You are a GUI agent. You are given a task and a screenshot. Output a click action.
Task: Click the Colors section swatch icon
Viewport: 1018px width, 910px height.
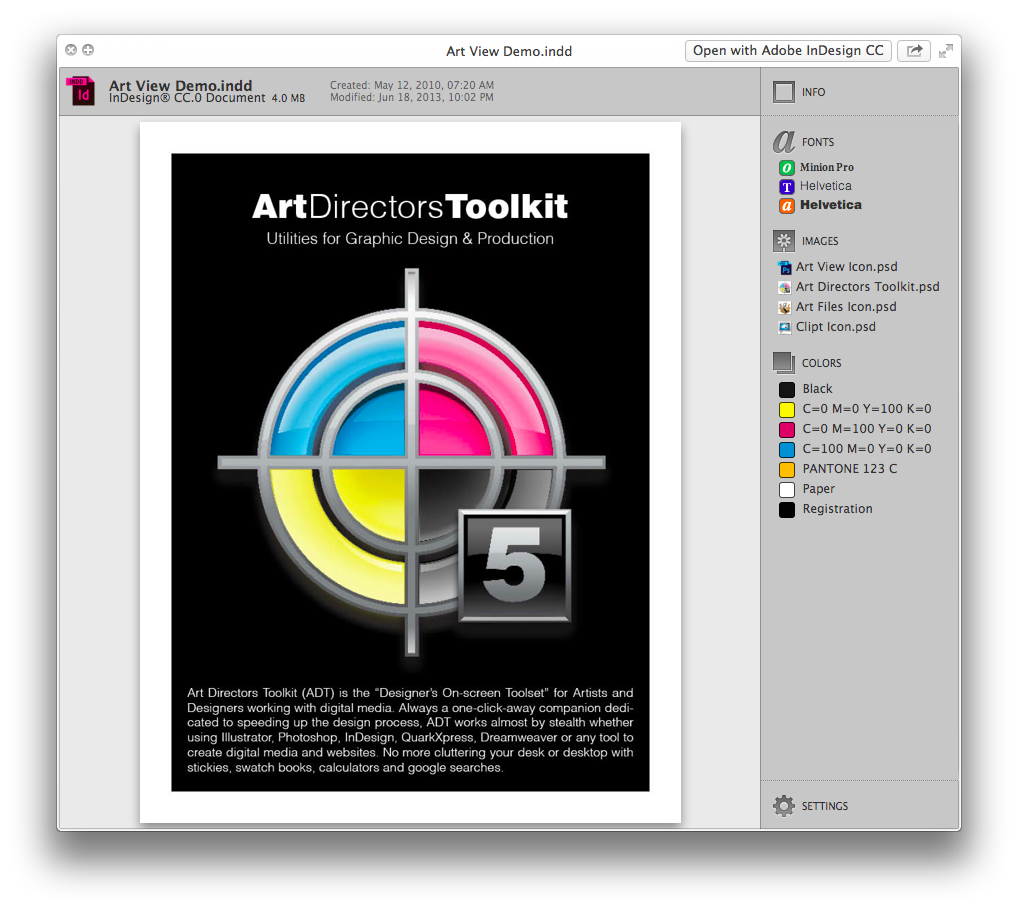point(784,363)
